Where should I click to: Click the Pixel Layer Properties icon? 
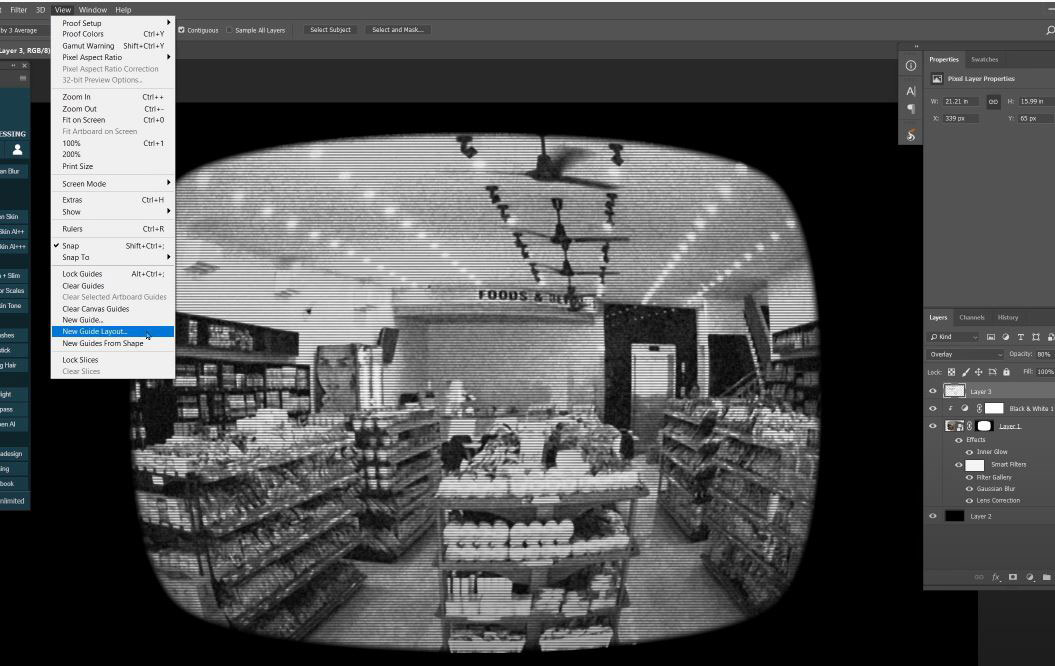[937, 79]
